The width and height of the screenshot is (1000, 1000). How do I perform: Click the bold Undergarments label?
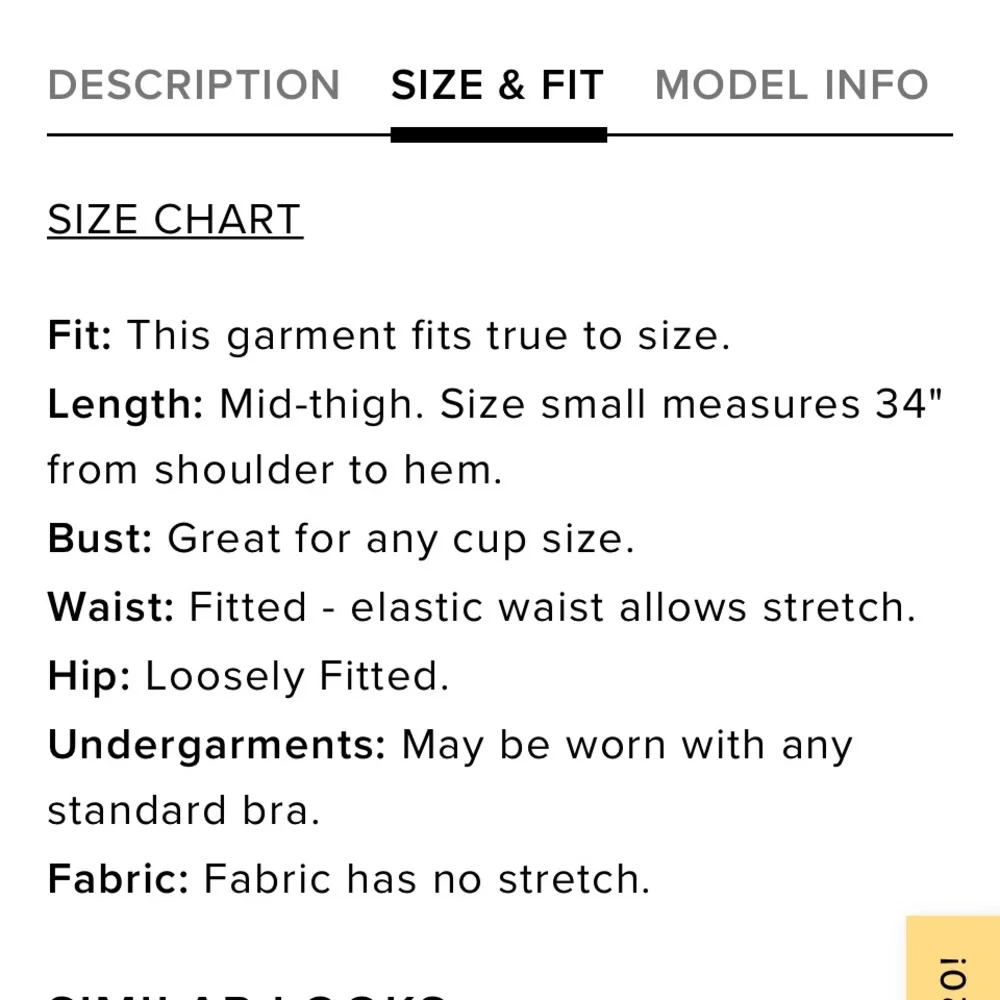[216, 745]
